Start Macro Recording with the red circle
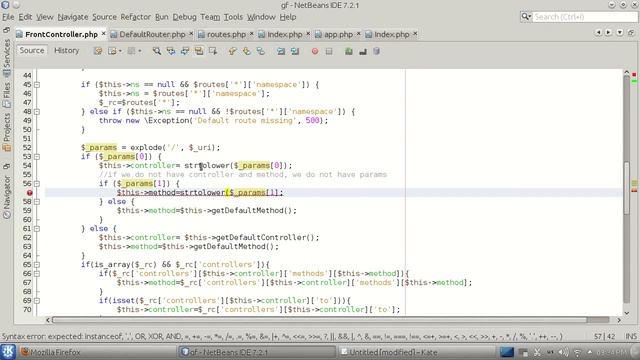 point(315,51)
